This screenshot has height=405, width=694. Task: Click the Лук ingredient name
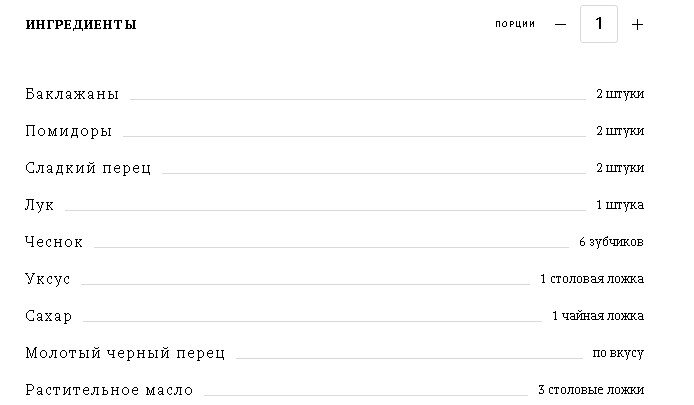(39, 205)
